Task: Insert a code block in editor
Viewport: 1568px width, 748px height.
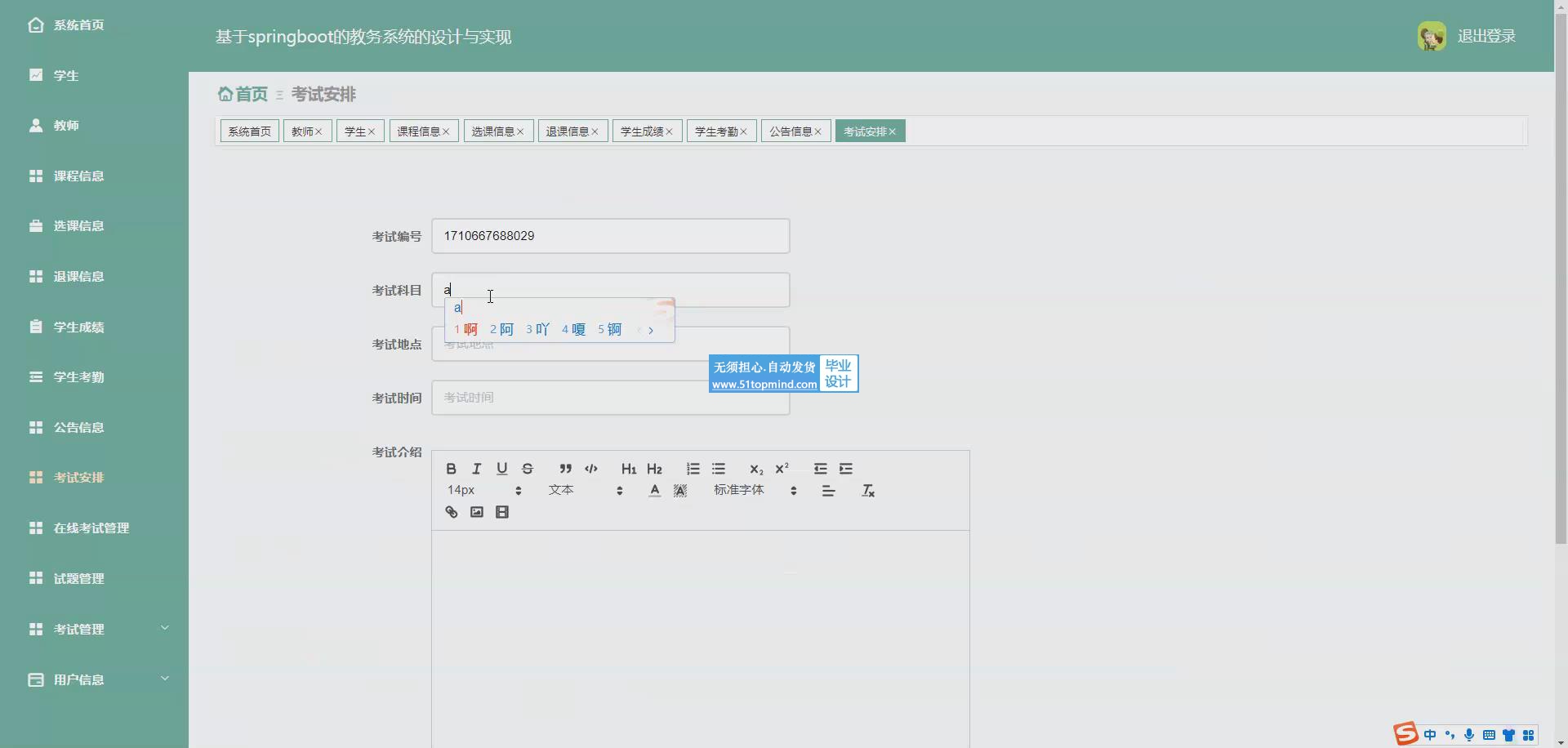Action: click(591, 469)
